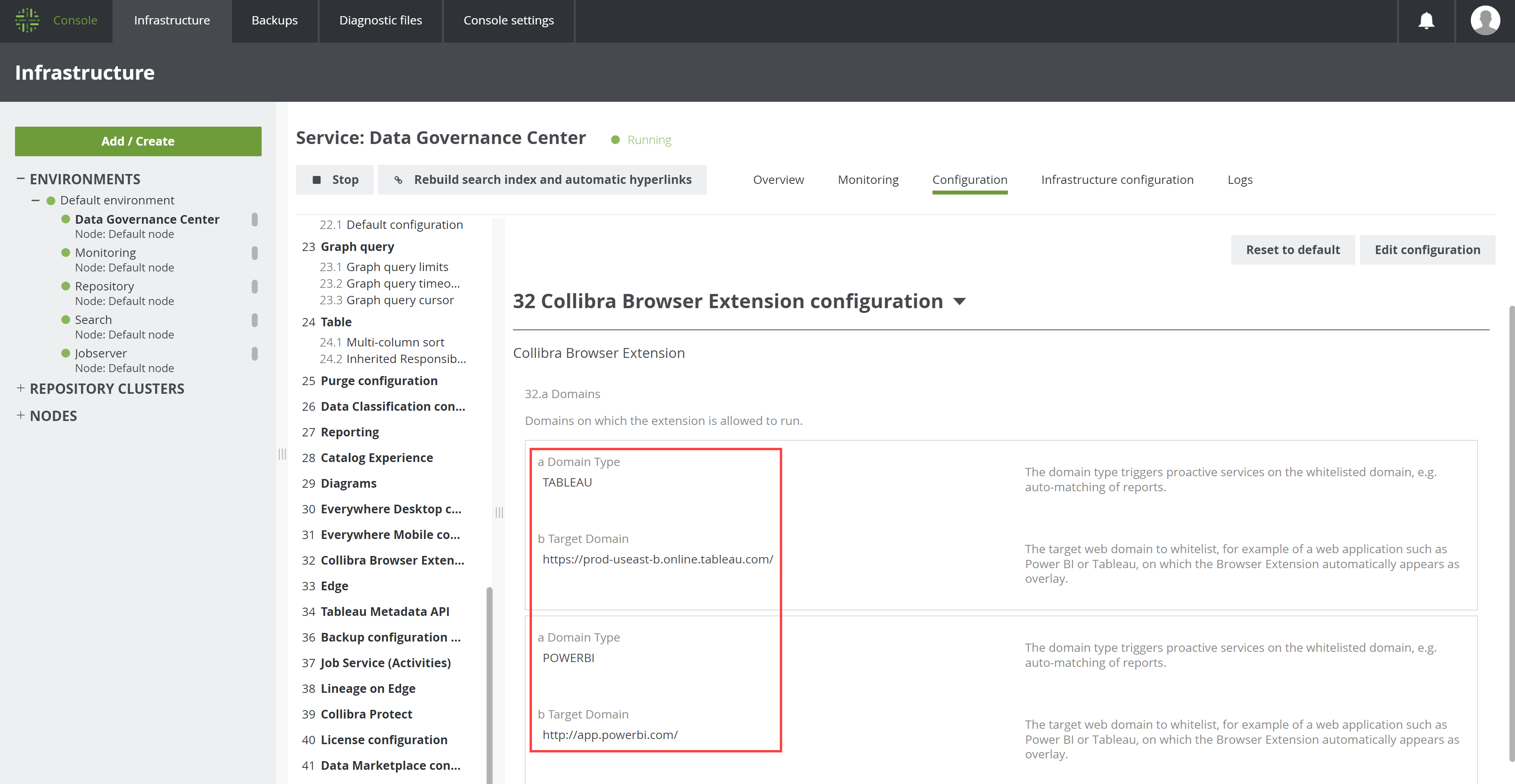Click the green status dot beside Jobserver

[66, 353]
